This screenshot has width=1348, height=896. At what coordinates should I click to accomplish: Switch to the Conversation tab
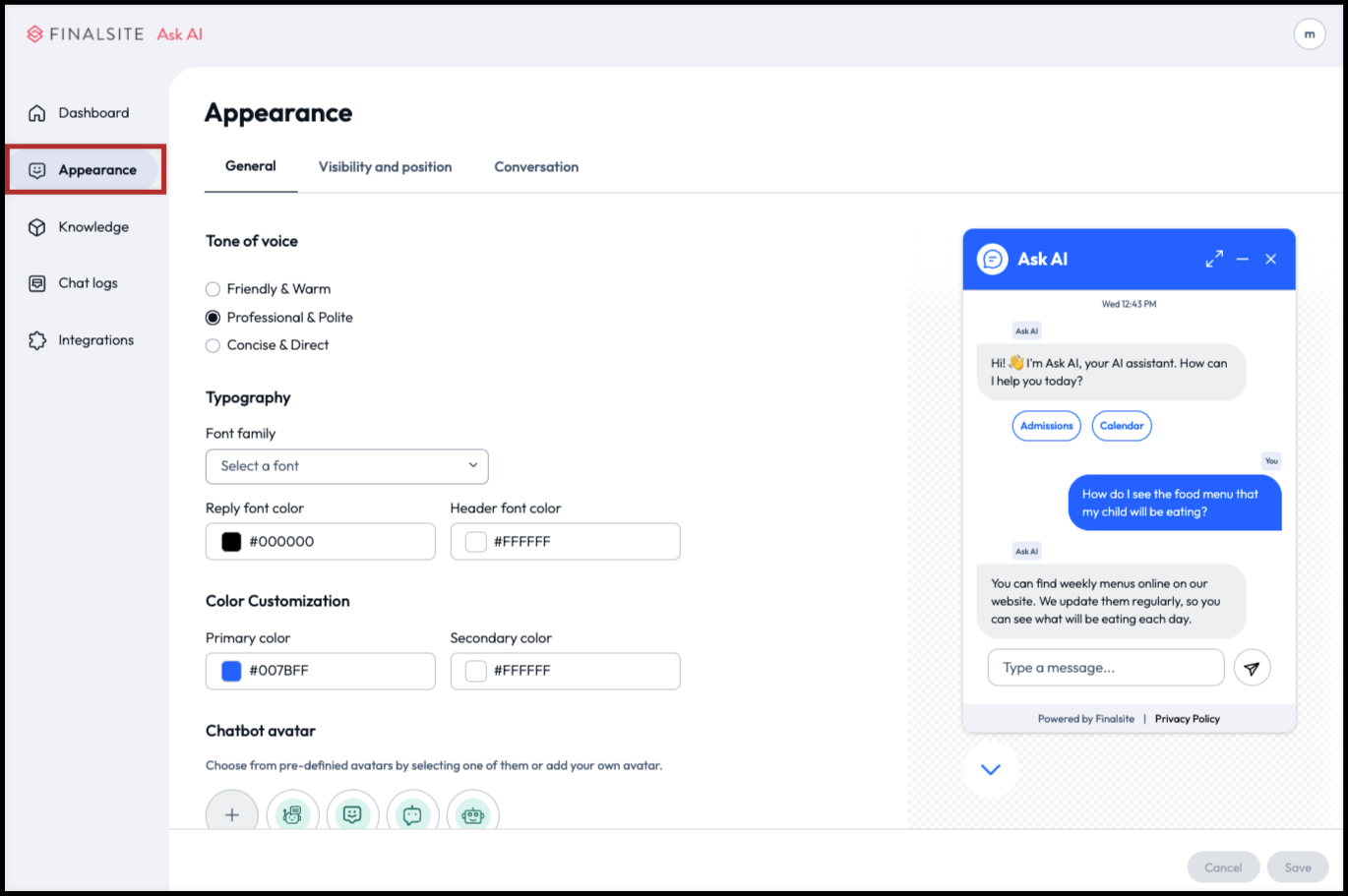coord(536,167)
